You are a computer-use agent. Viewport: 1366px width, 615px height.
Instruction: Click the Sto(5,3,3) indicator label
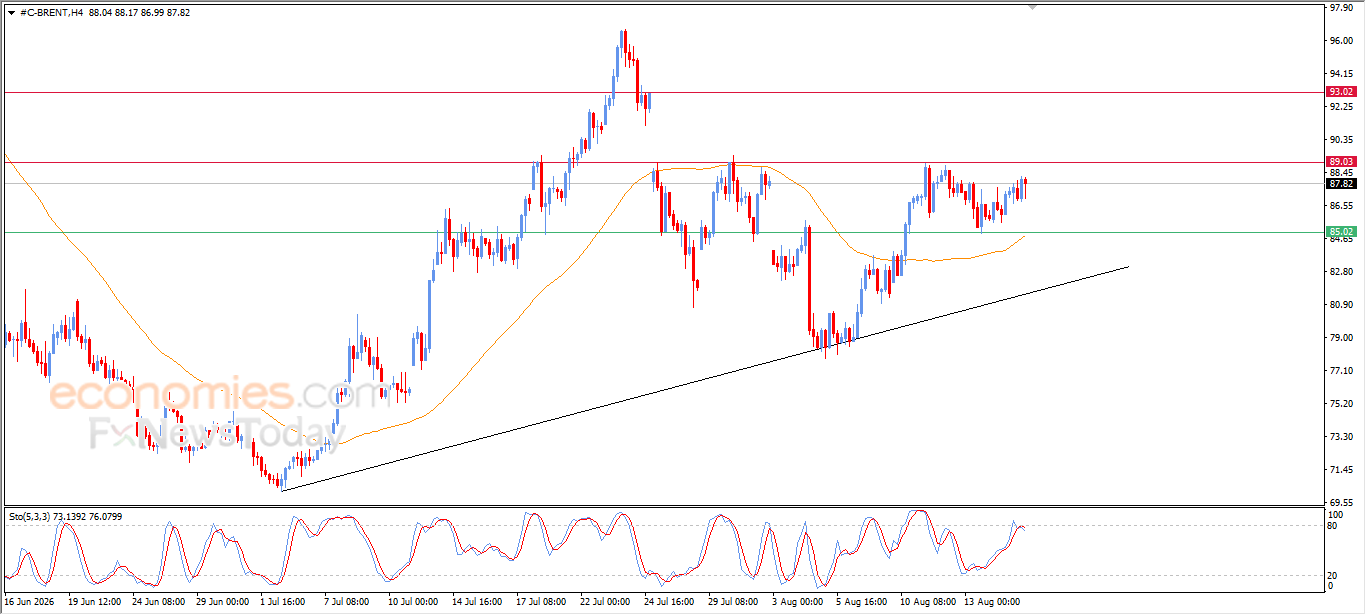pos(32,516)
